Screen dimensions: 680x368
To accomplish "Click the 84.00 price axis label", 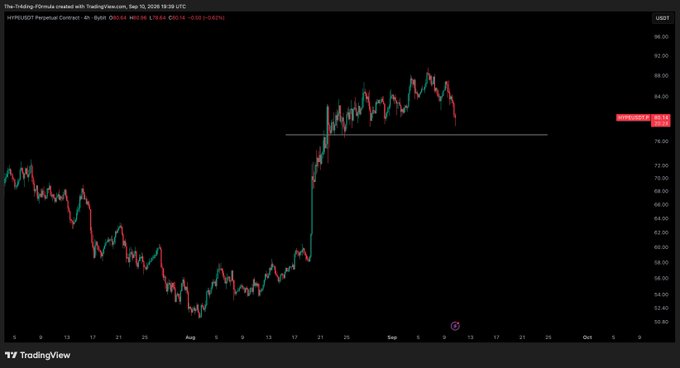I will pyautogui.click(x=661, y=97).
